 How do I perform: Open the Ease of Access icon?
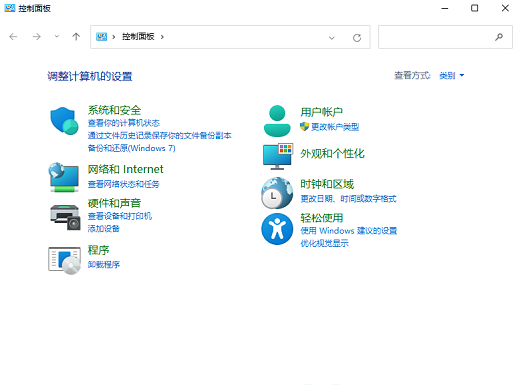pyautogui.click(x=277, y=229)
